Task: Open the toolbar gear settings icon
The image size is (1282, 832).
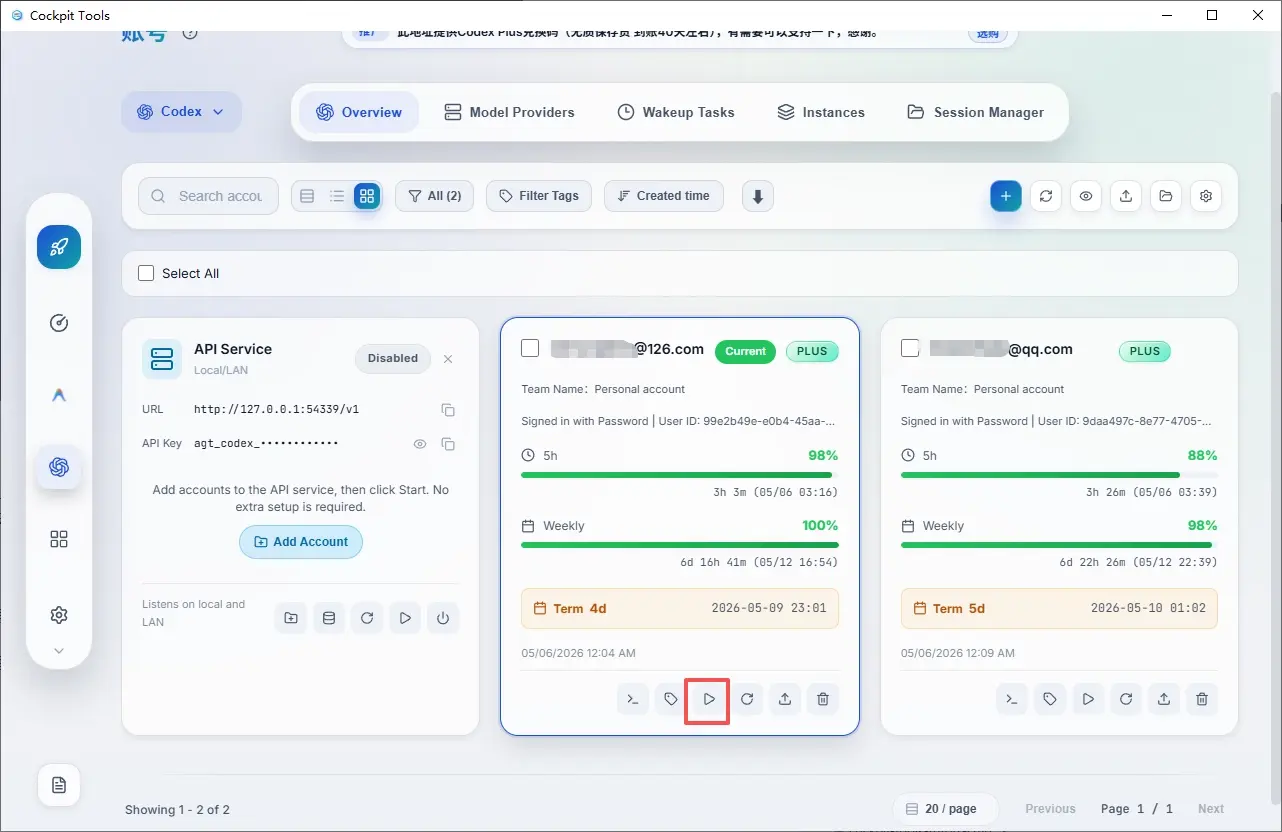Action: [1206, 196]
